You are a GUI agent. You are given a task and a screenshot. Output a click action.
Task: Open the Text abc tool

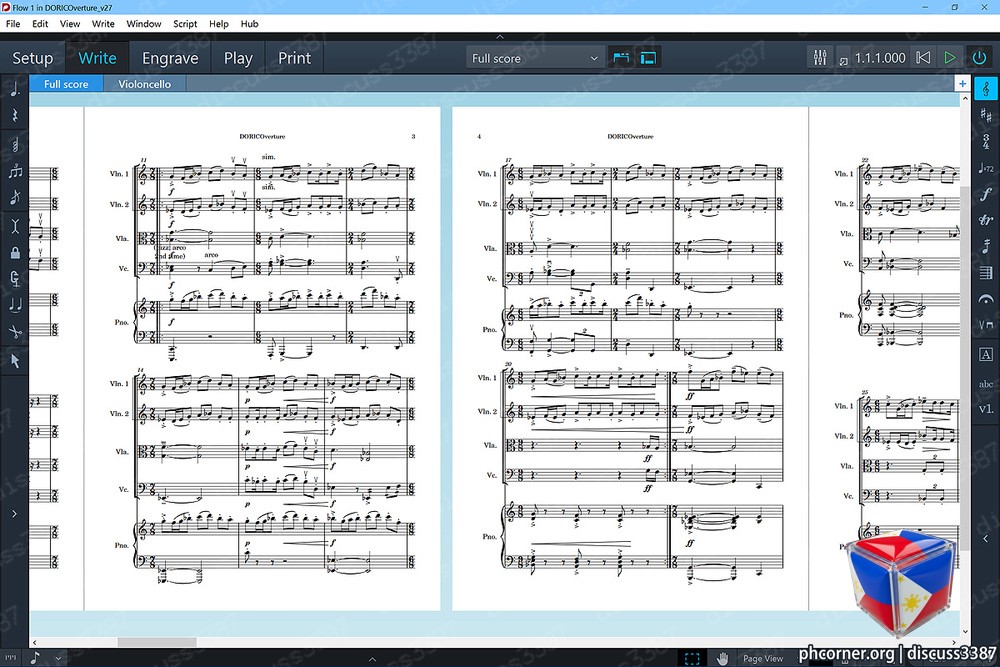985,384
